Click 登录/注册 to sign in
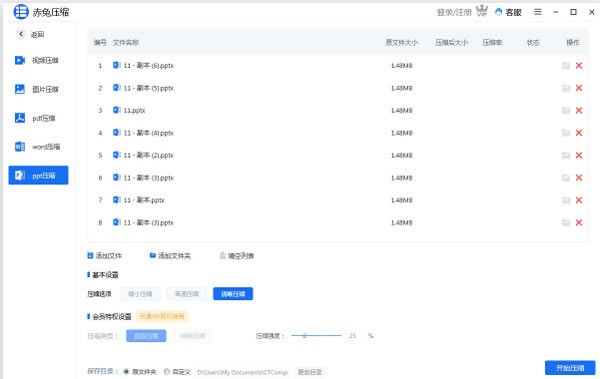The height and width of the screenshot is (379, 600). pos(454,13)
